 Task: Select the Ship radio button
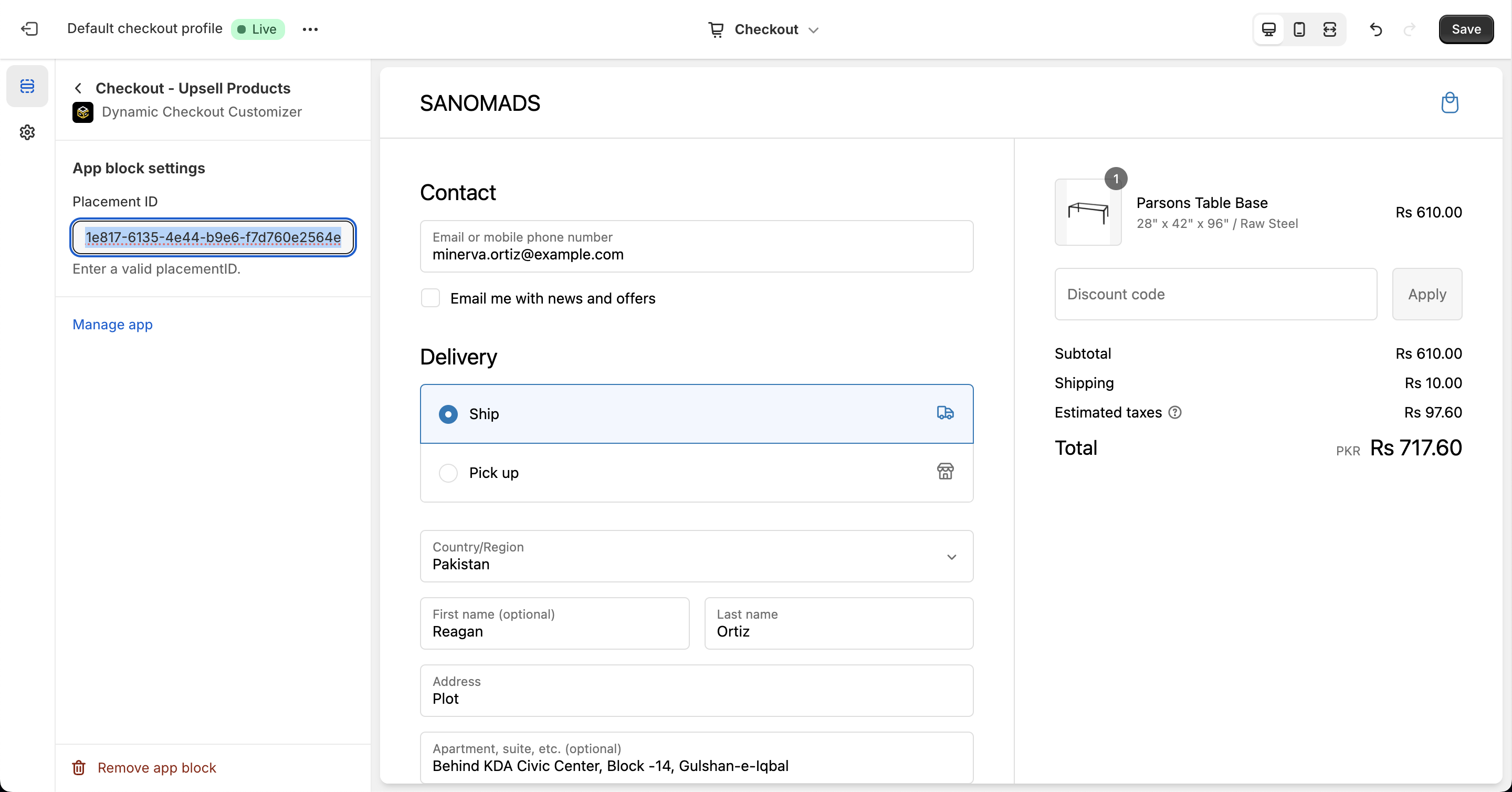click(x=448, y=414)
